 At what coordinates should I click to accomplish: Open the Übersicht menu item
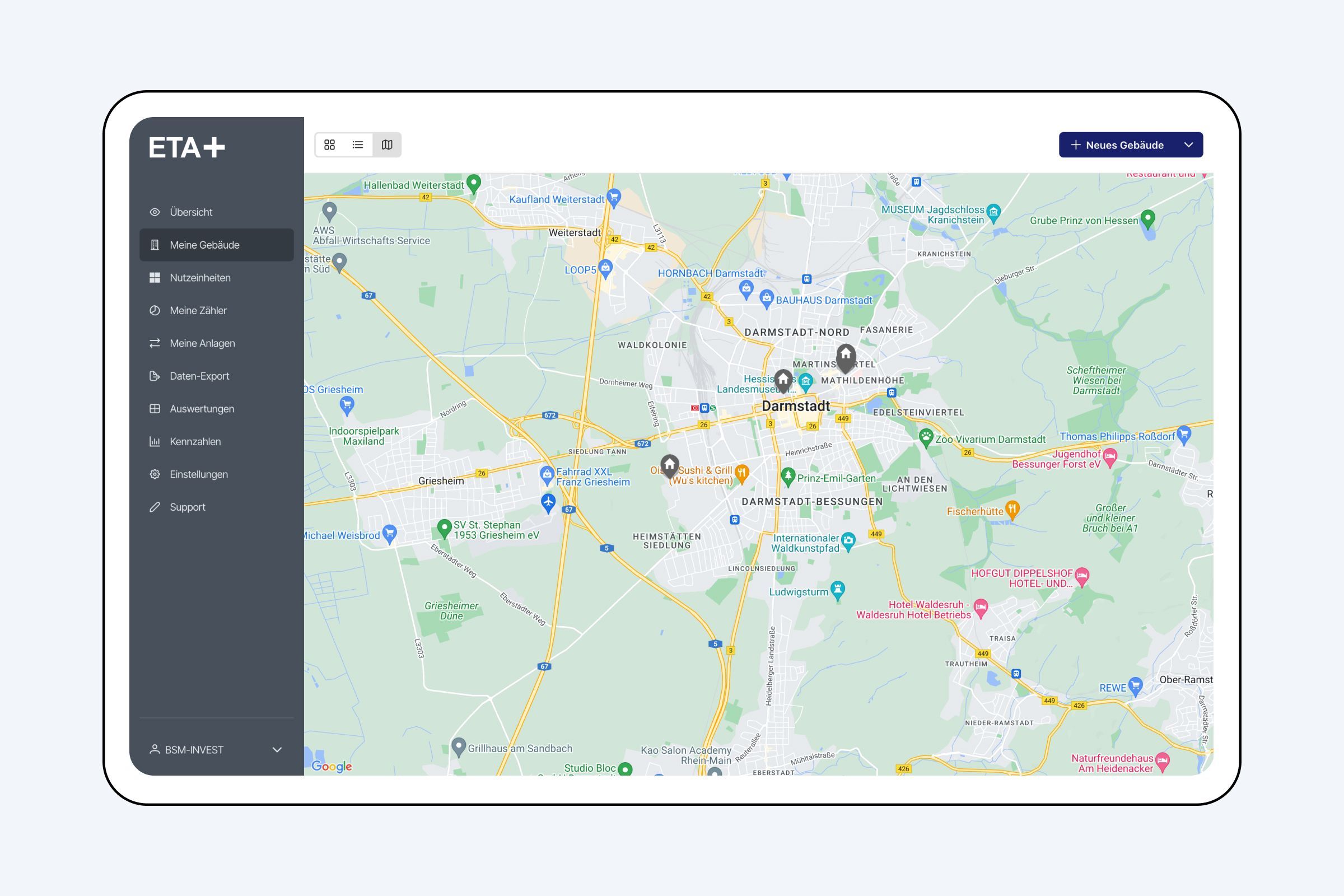pos(217,212)
